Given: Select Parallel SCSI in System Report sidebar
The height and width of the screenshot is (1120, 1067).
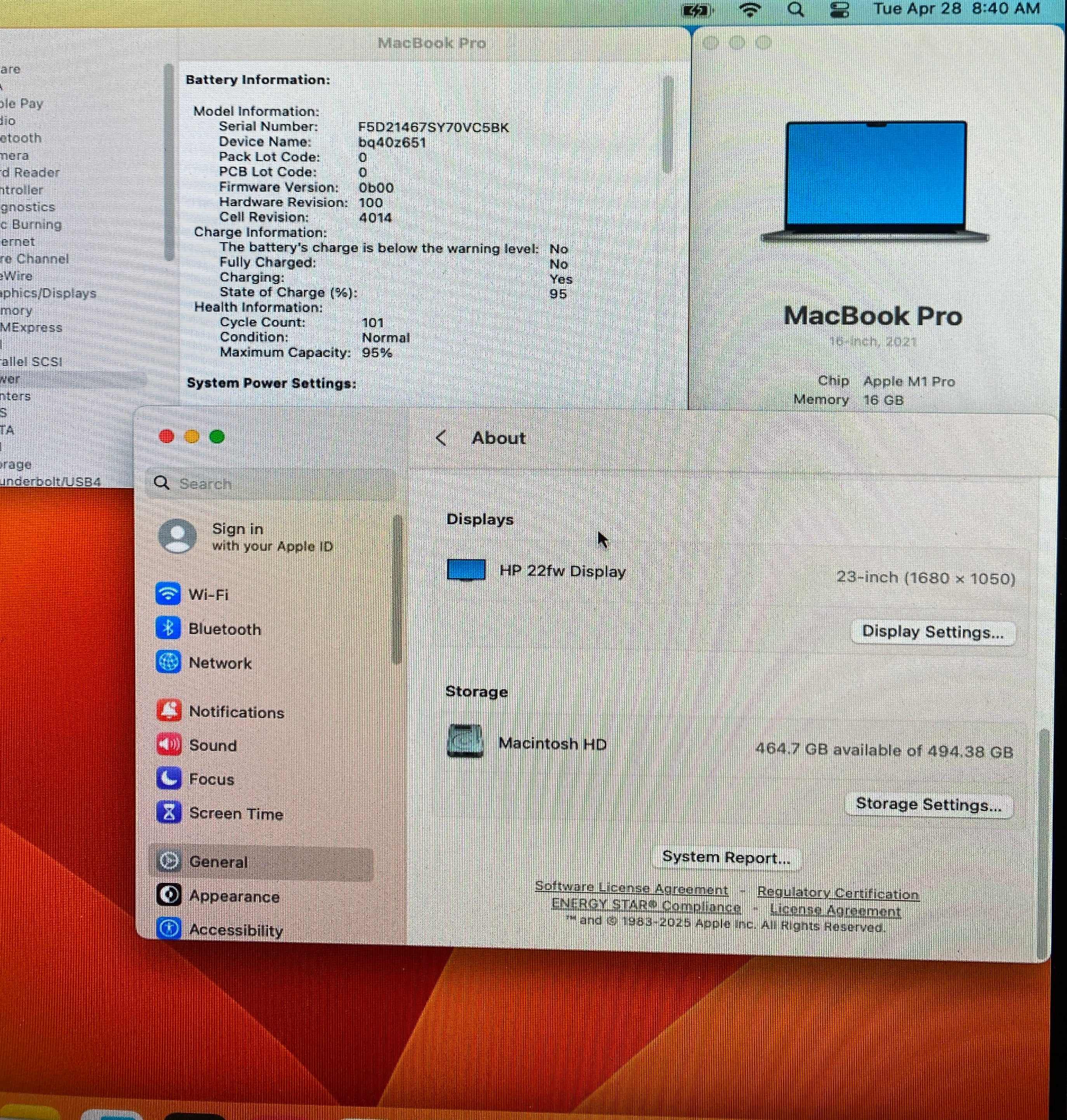Looking at the screenshot, I should (31, 361).
